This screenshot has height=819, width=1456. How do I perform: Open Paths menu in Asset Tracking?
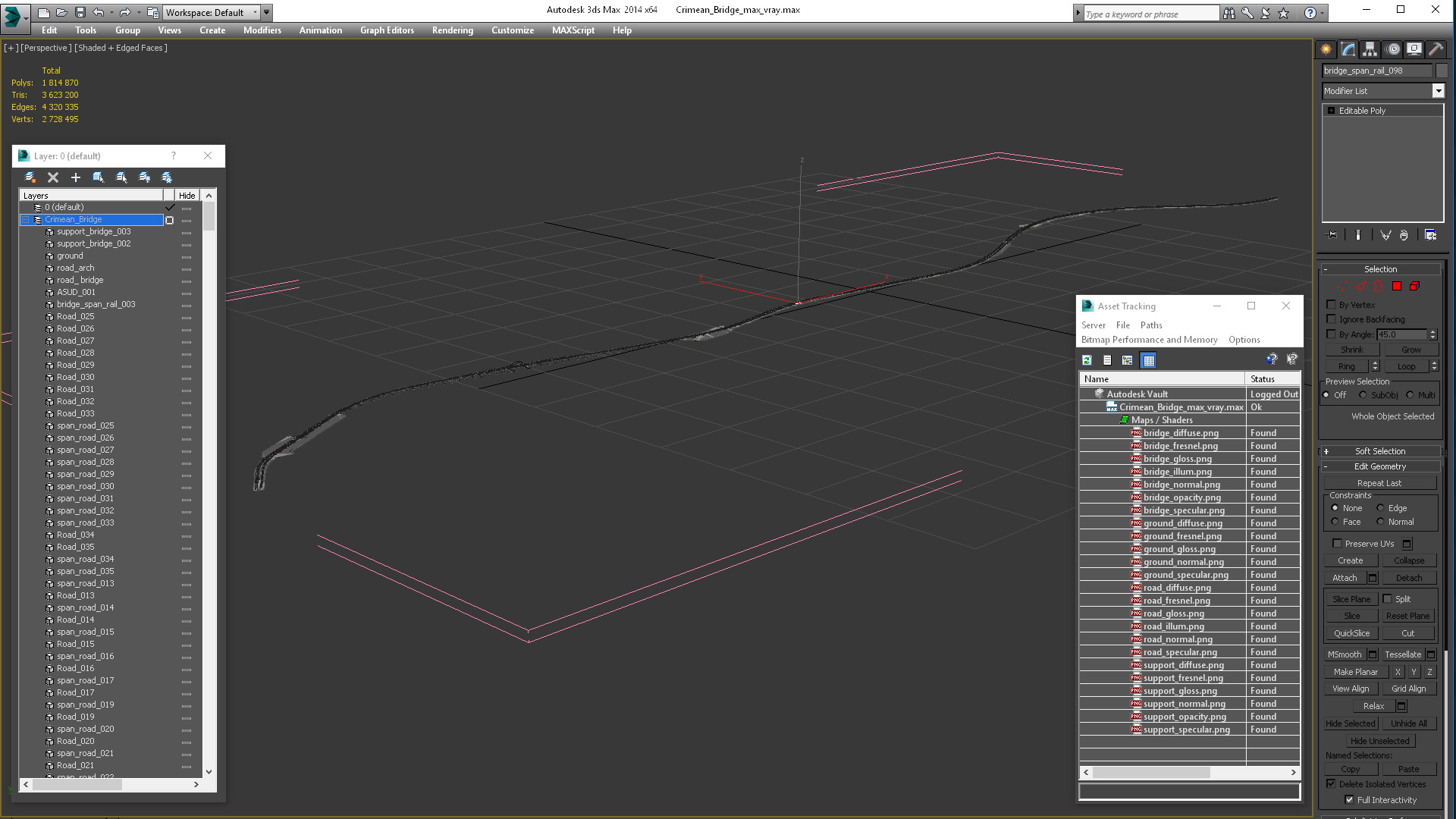[1151, 325]
